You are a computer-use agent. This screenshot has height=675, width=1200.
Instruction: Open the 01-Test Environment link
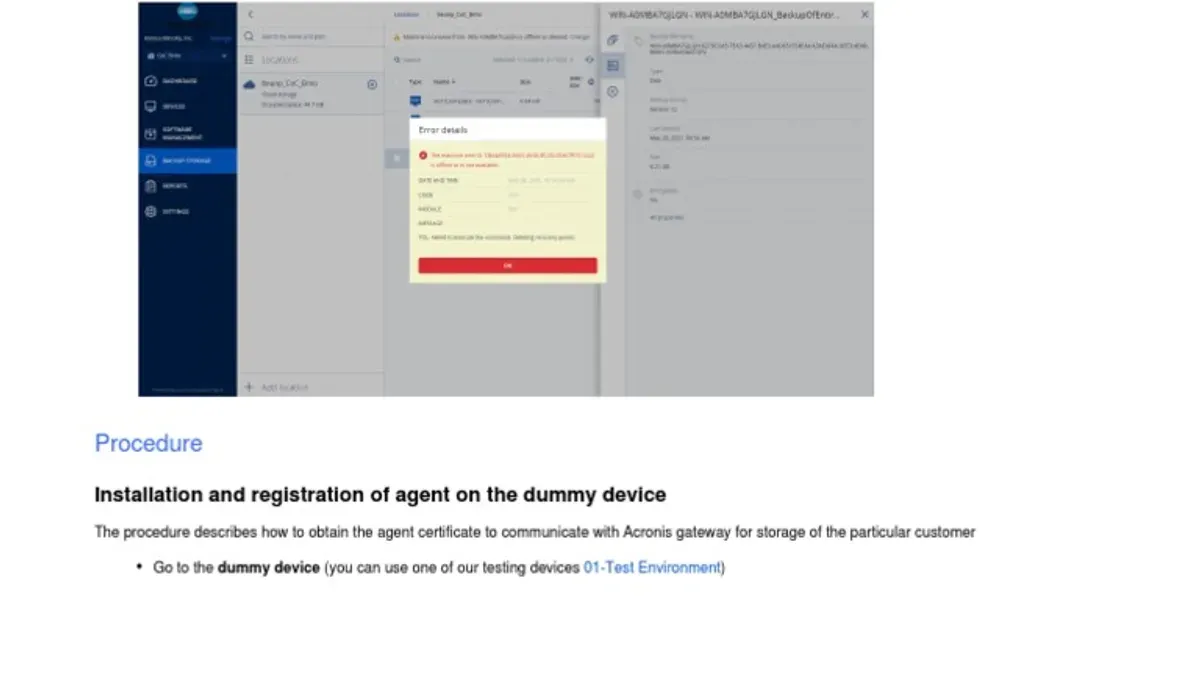coord(652,567)
